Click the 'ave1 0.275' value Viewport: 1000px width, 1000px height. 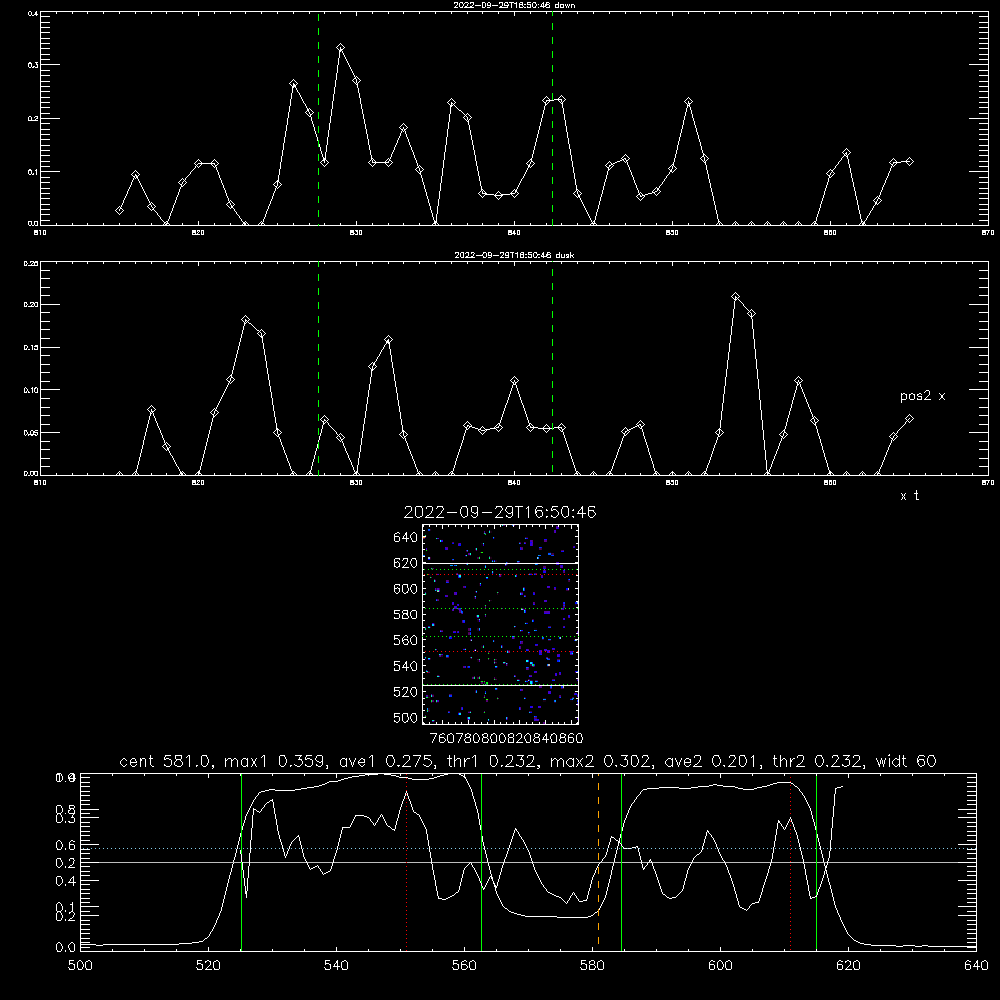coord(385,761)
